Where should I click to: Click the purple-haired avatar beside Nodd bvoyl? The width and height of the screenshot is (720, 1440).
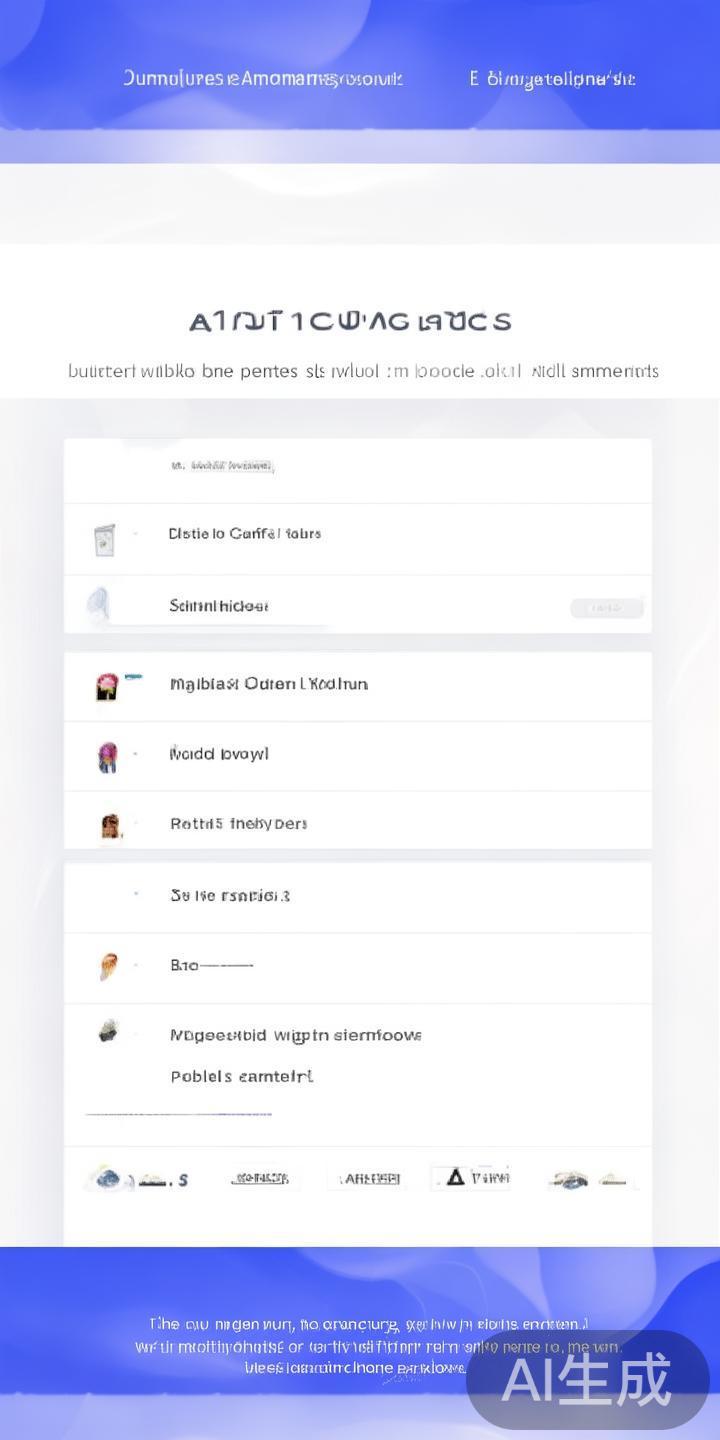[107, 757]
